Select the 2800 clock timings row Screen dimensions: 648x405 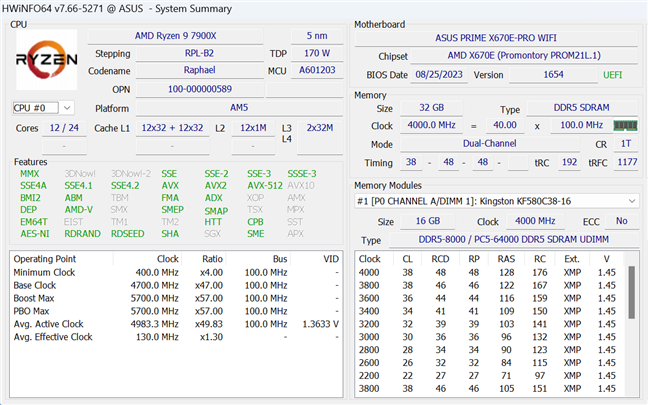point(491,350)
